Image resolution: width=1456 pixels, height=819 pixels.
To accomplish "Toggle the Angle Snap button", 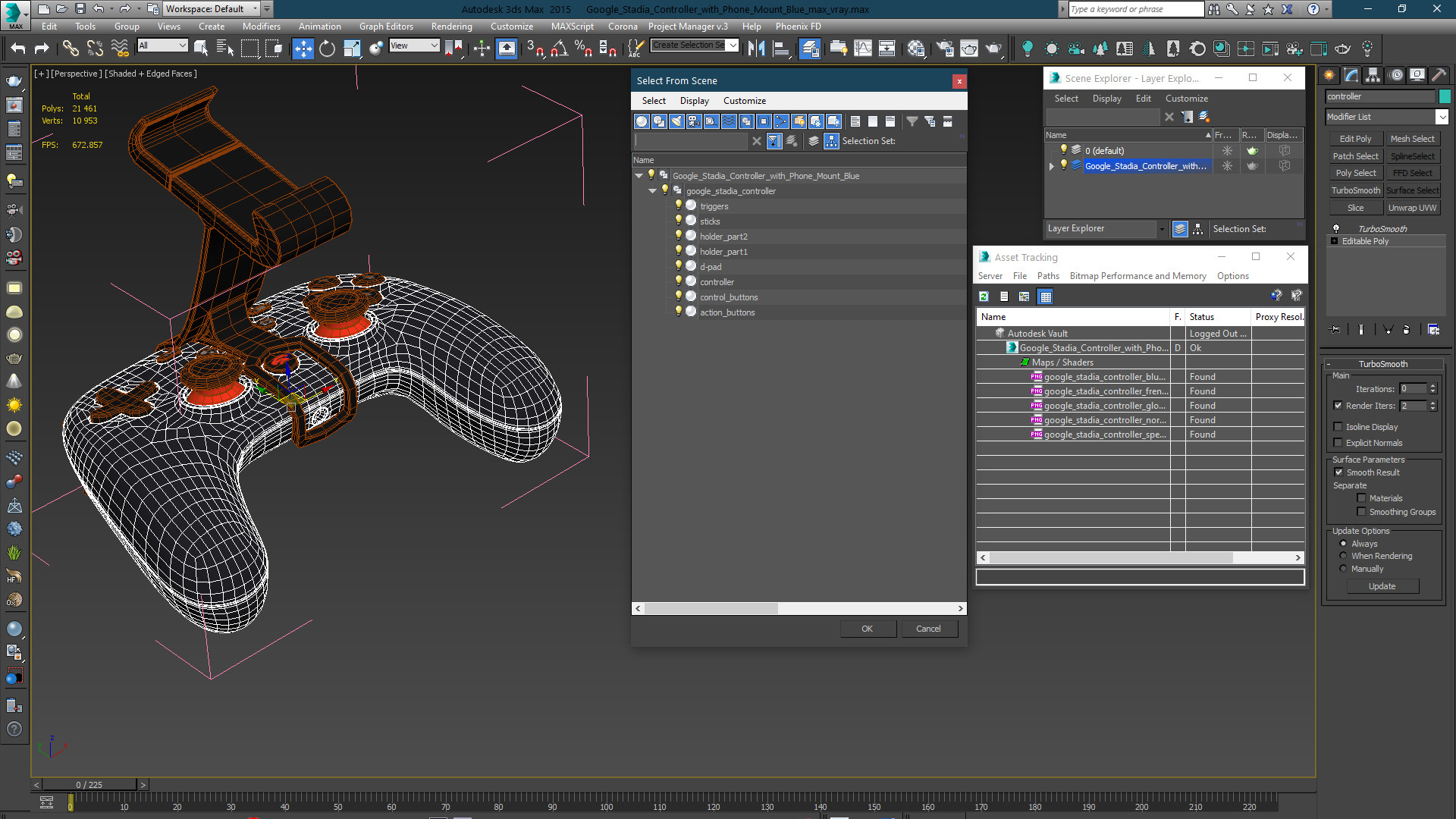I will coord(560,49).
